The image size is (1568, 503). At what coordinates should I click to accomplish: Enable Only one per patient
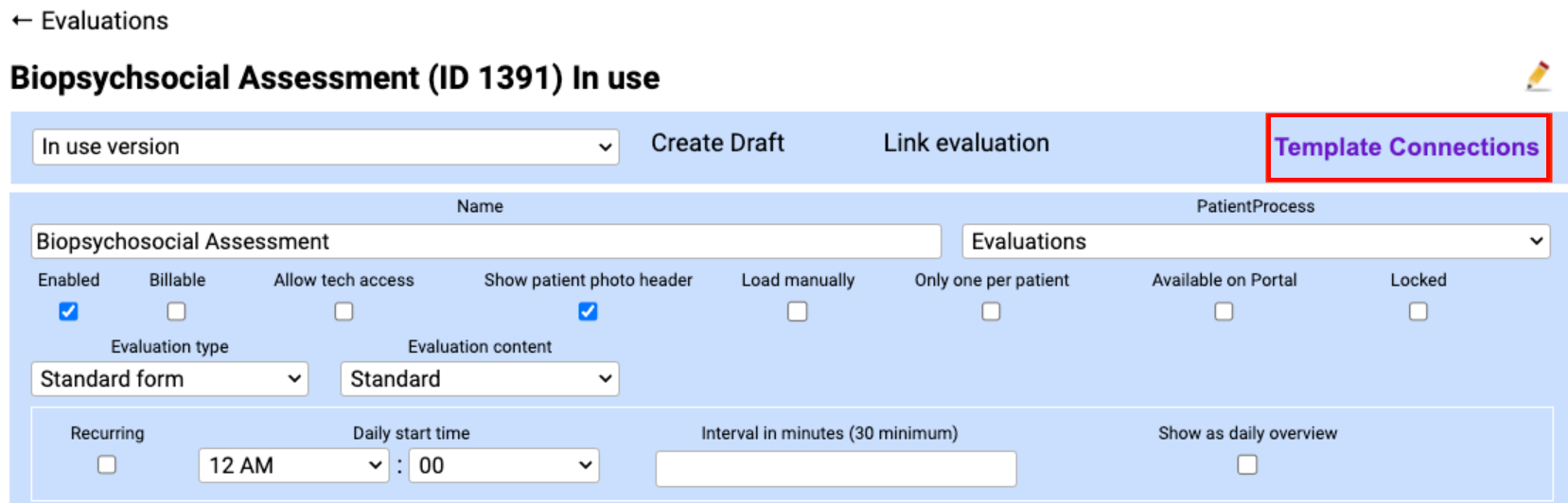[x=991, y=312]
